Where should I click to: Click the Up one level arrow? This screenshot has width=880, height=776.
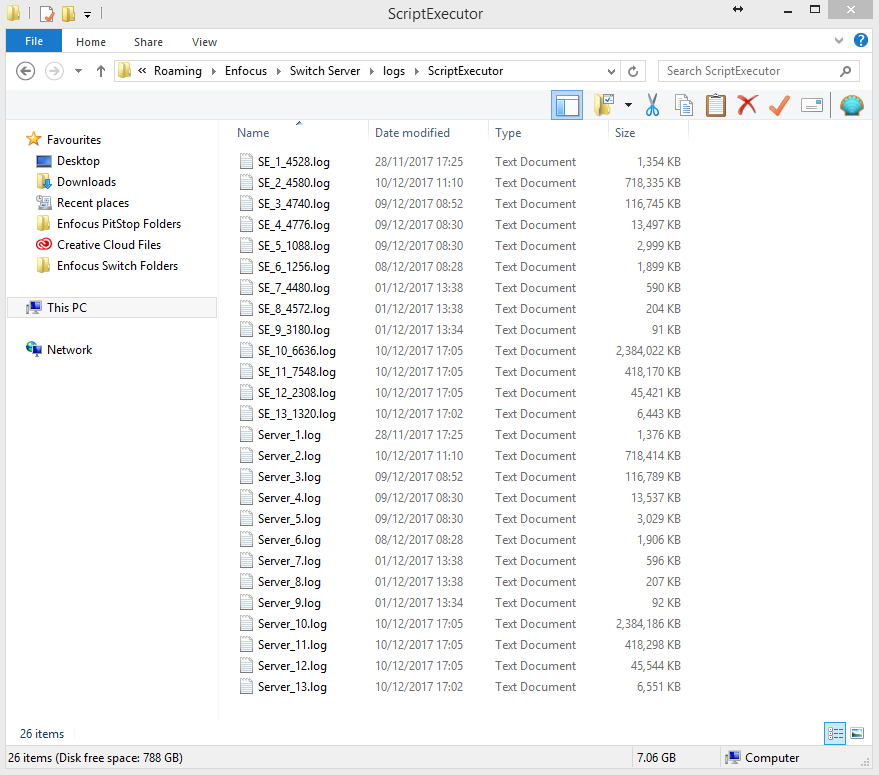(101, 71)
